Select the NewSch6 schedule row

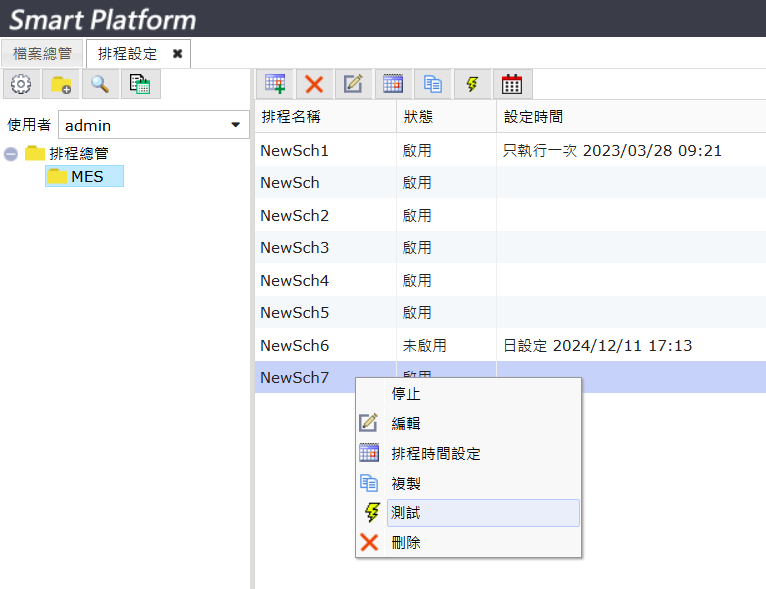[294, 345]
